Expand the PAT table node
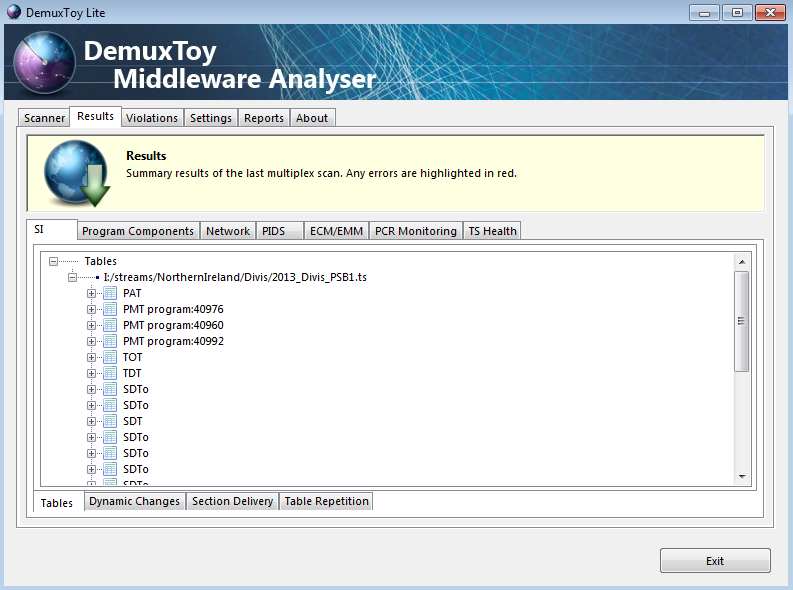This screenshot has height=590, width=793. [x=91, y=293]
